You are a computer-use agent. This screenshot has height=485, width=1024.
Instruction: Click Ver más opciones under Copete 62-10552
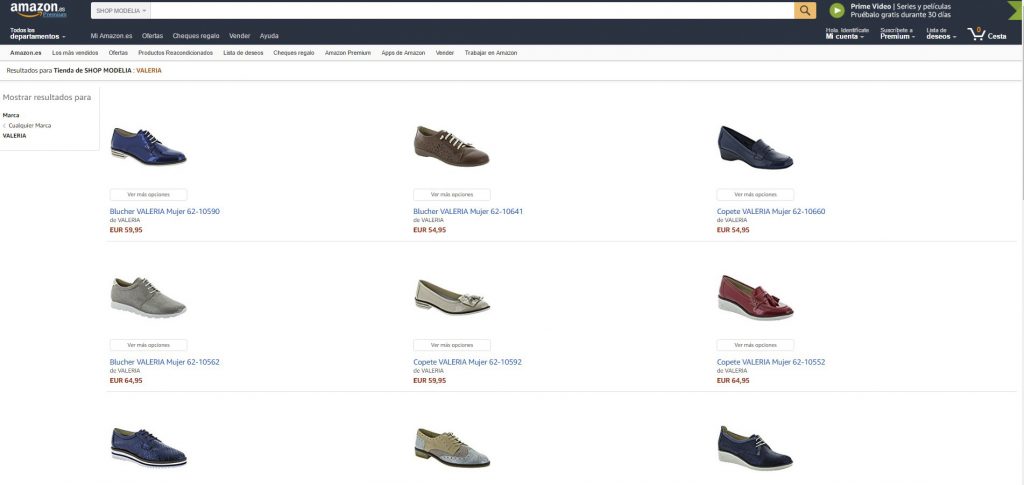click(x=756, y=345)
